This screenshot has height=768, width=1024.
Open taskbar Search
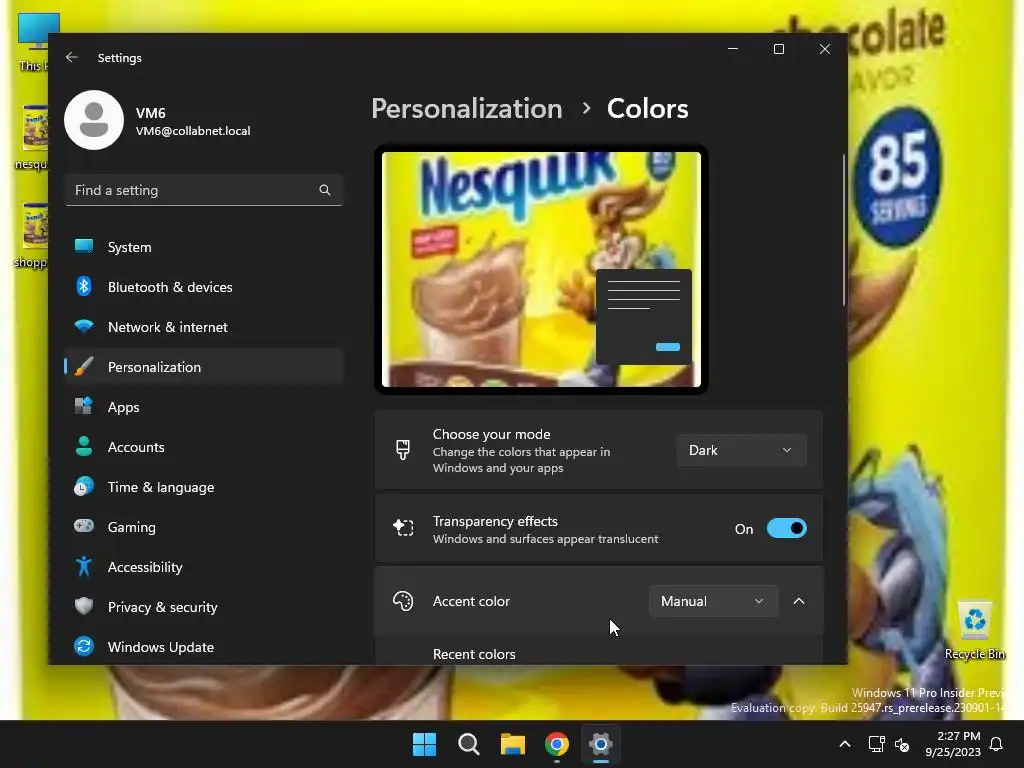[x=468, y=744]
